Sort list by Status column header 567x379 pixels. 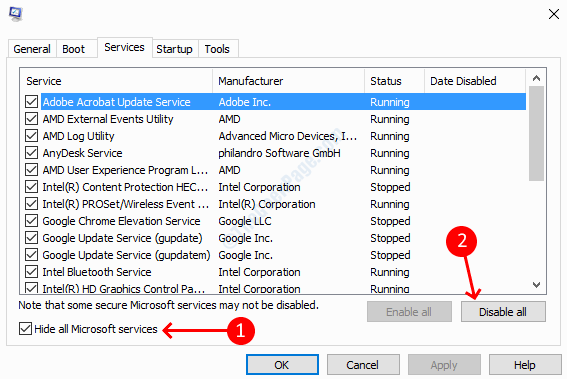[395, 81]
